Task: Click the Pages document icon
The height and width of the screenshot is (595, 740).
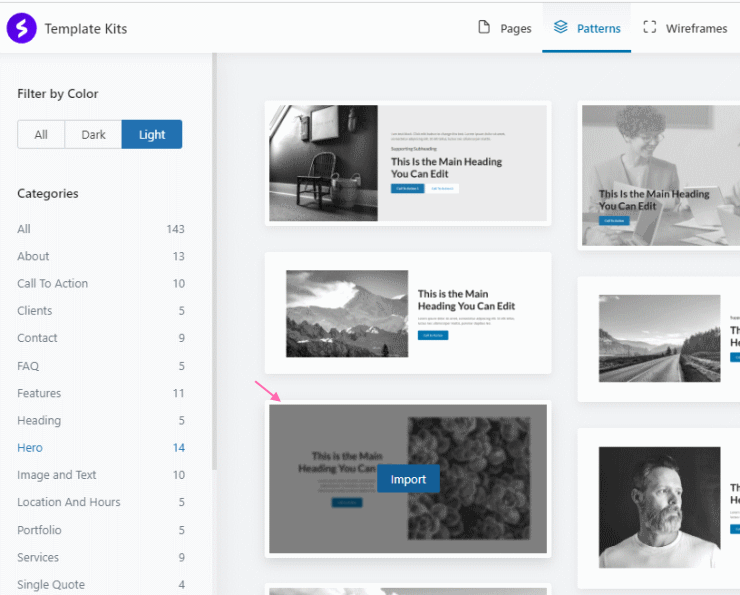Action: [x=484, y=27]
